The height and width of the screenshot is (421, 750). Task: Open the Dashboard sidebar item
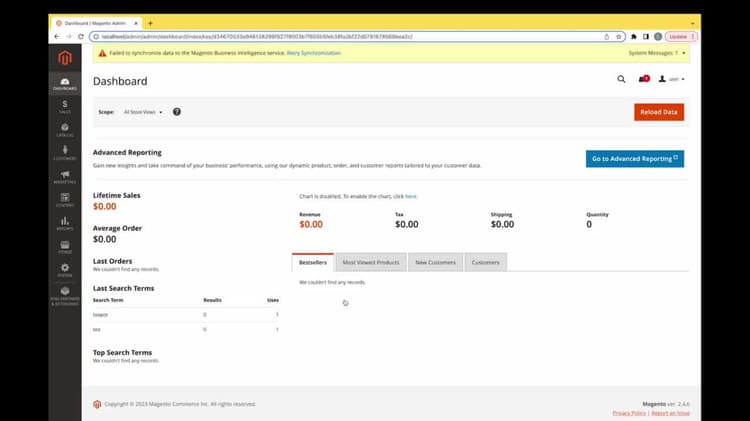click(x=65, y=84)
